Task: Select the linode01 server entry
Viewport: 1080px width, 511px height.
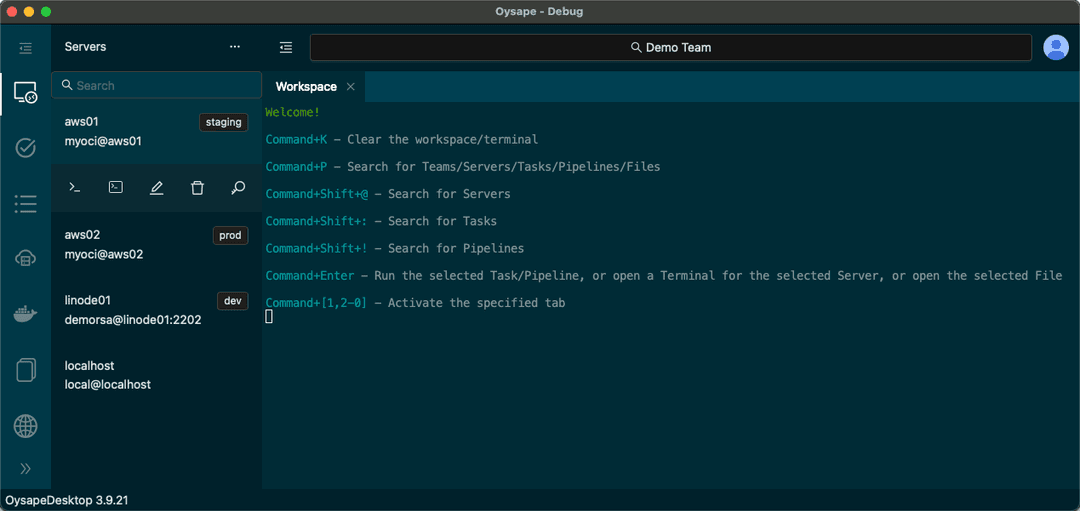Action: [156, 310]
